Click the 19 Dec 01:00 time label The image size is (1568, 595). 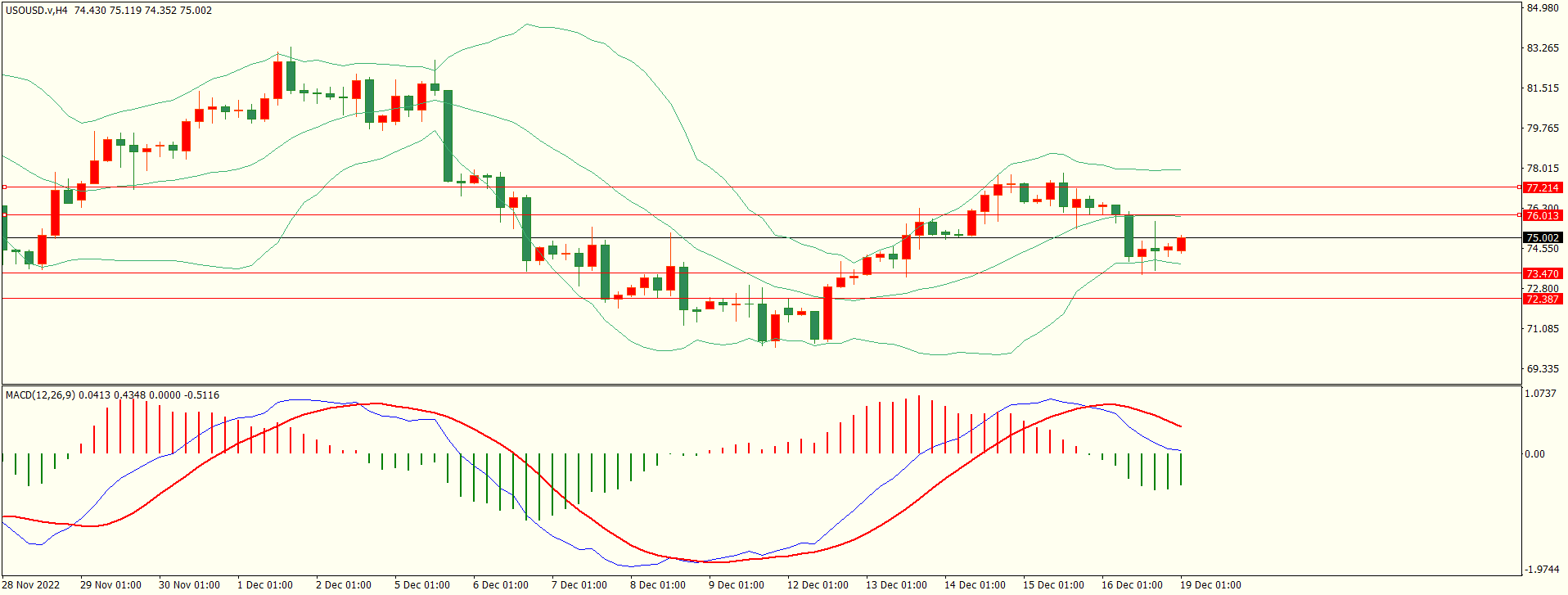1210,585
